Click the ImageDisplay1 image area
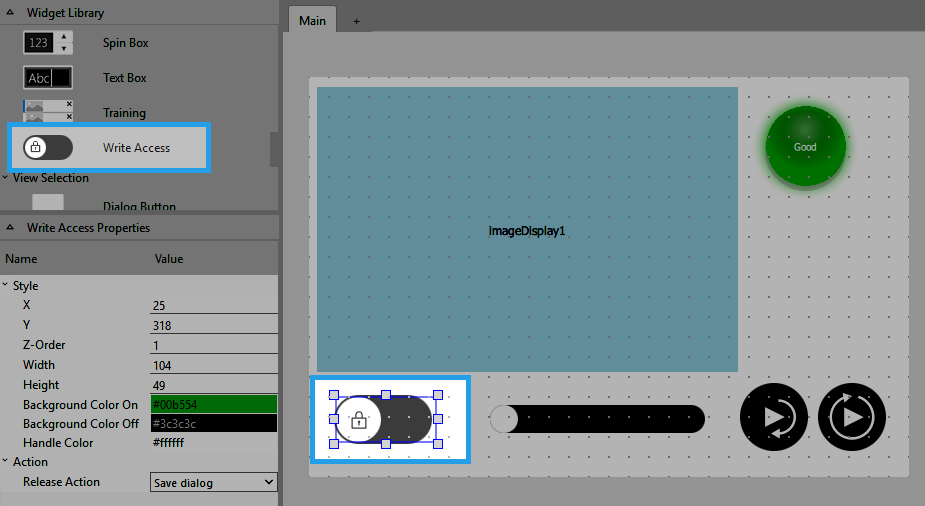925x506 pixels. coord(527,230)
